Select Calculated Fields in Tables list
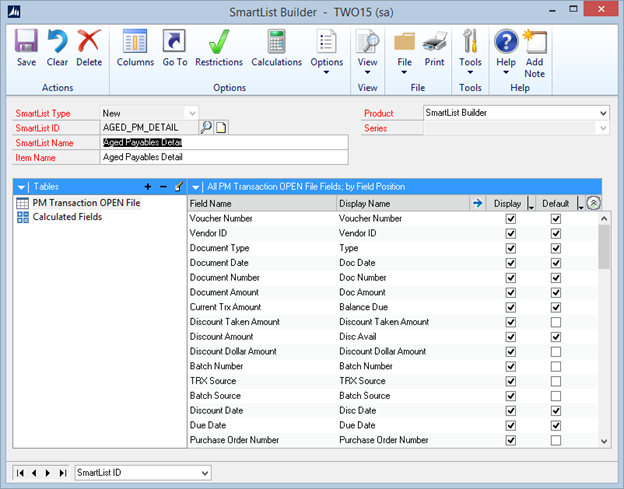 click(67, 217)
